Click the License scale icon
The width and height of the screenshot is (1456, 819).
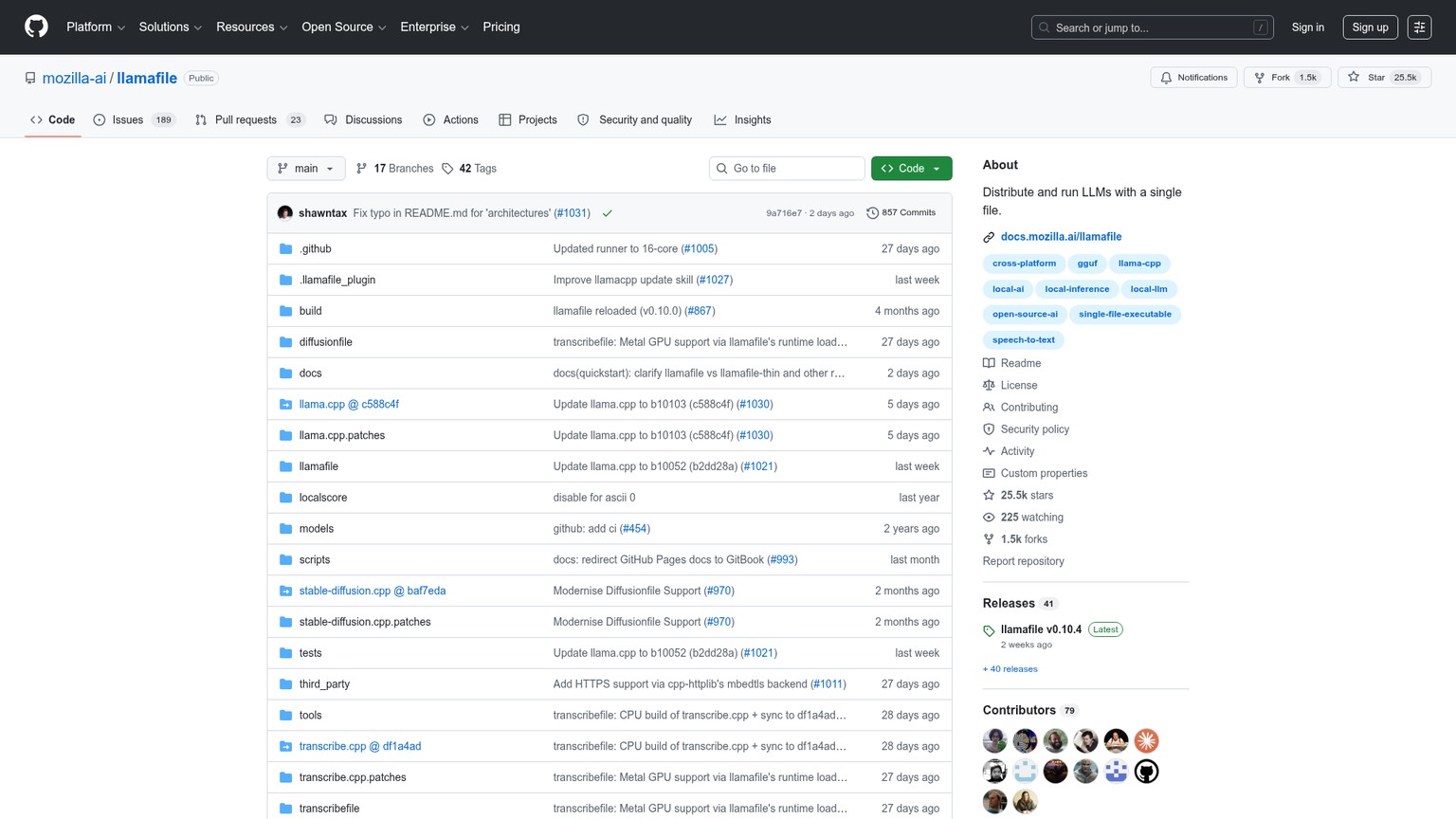pyautogui.click(x=989, y=386)
